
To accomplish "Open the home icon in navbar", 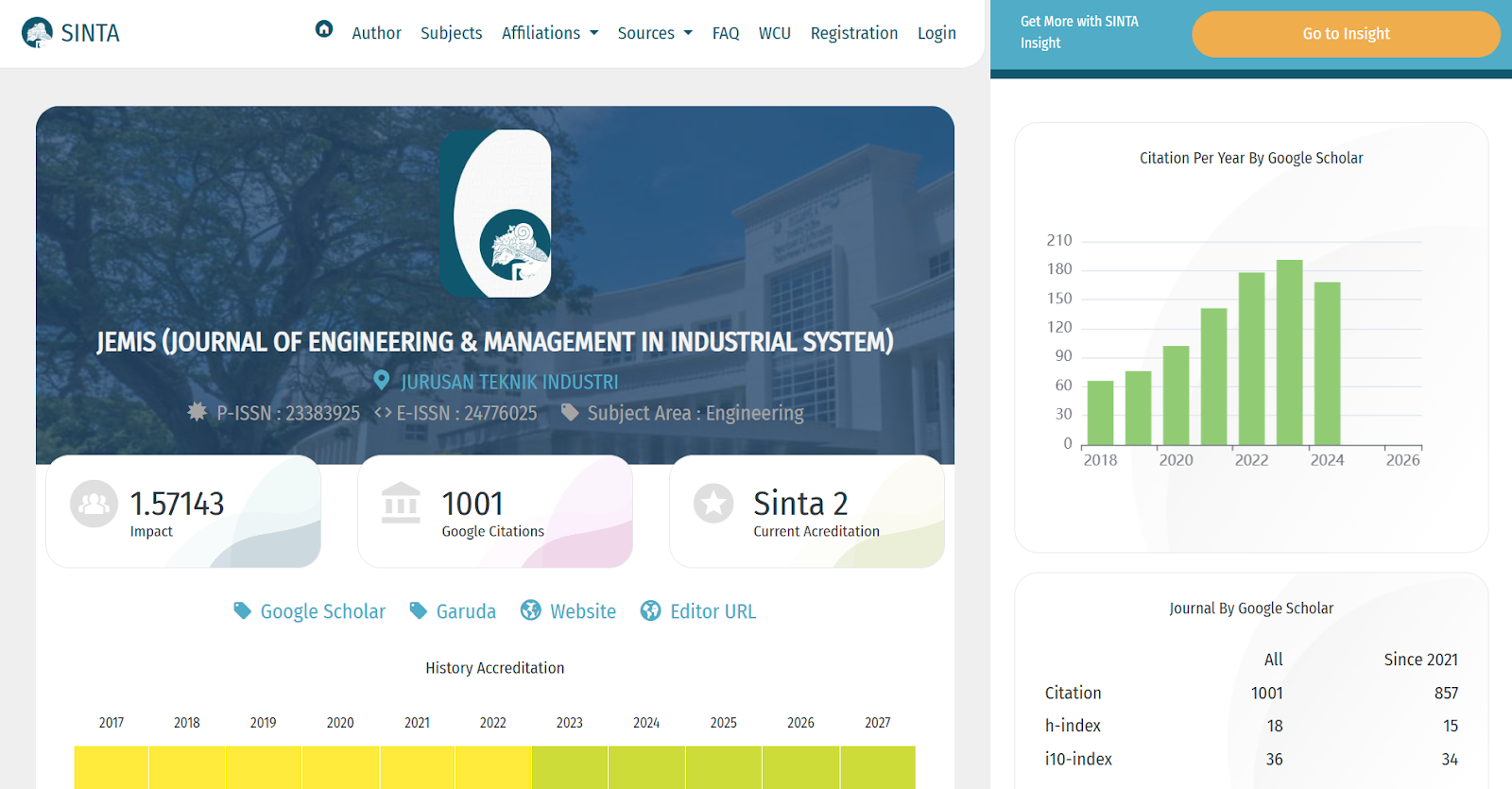I will [324, 29].
